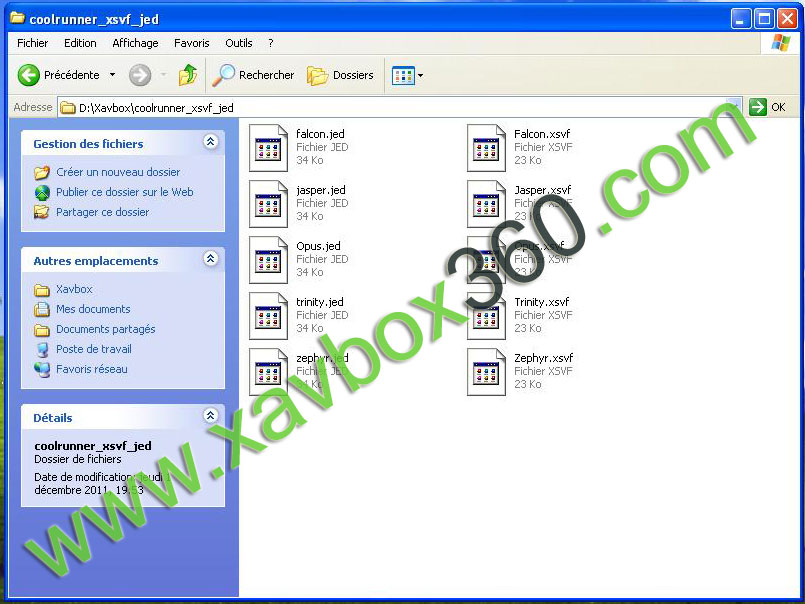Click the new folder icon in Gestion des fichiers
This screenshot has width=805, height=604.
coord(42,172)
